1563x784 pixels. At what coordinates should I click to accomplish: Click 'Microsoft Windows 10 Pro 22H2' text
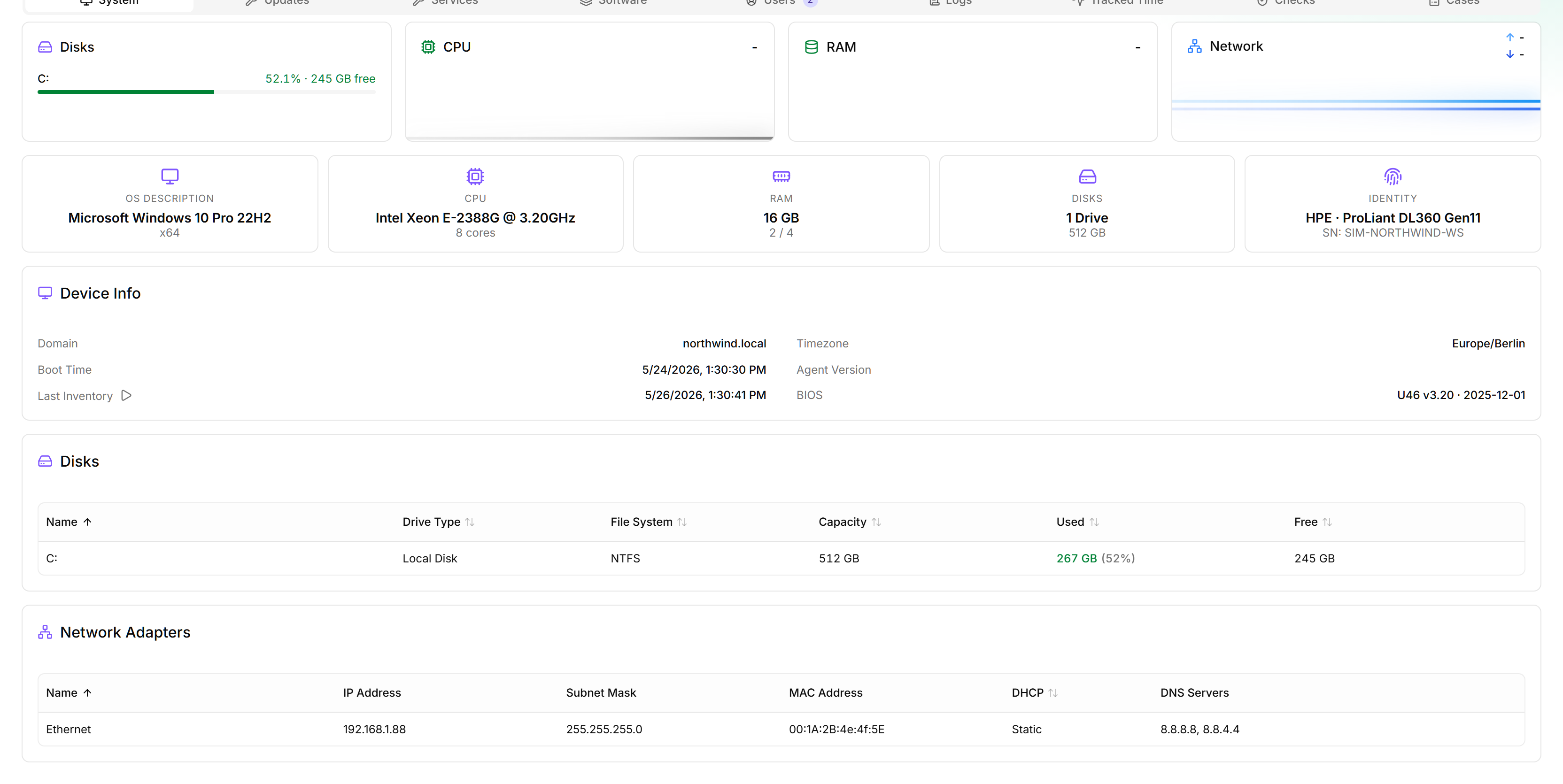170,218
